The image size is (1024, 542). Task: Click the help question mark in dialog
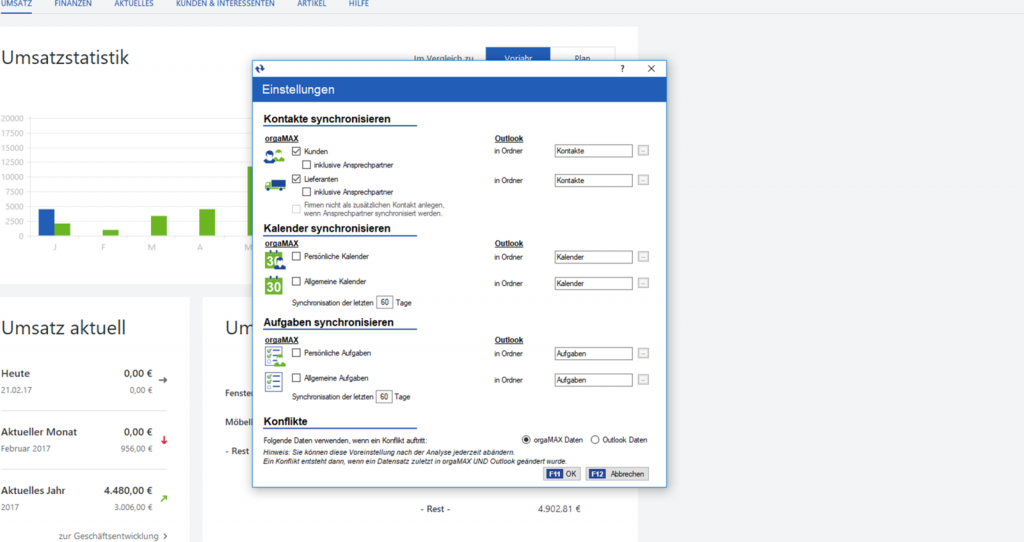[x=622, y=69]
